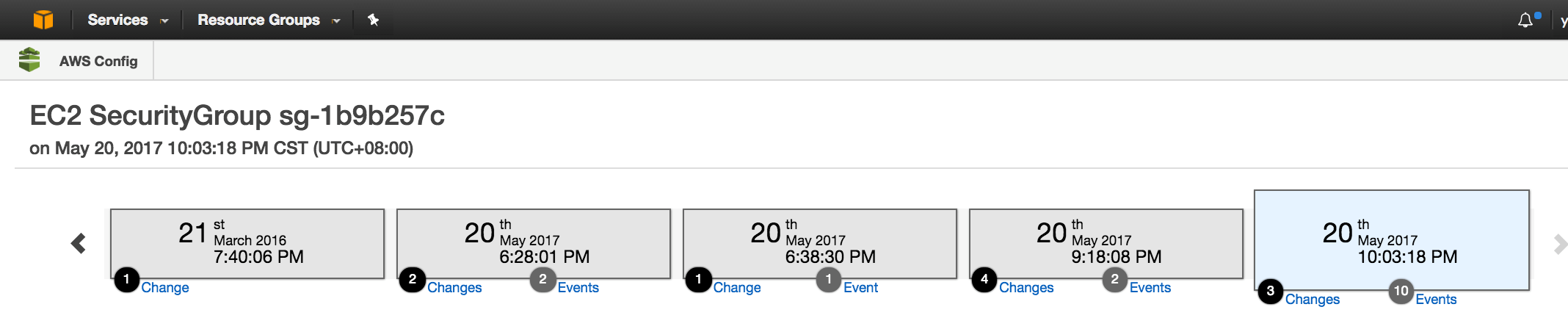Click the pin shortcut icon in the navbar
The width and height of the screenshot is (1568, 329).
tap(373, 20)
